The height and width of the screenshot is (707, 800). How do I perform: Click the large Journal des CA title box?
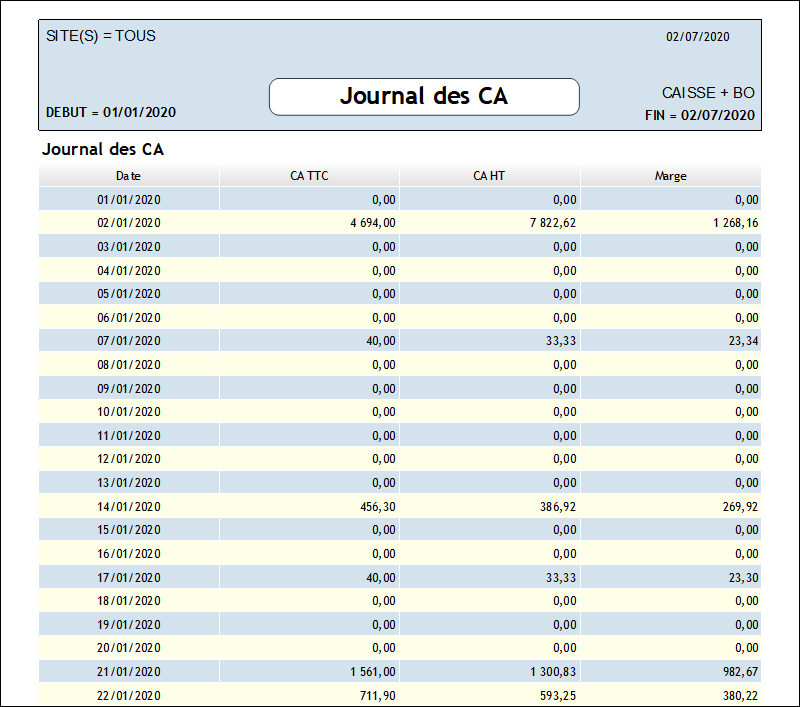pos(424,97)
